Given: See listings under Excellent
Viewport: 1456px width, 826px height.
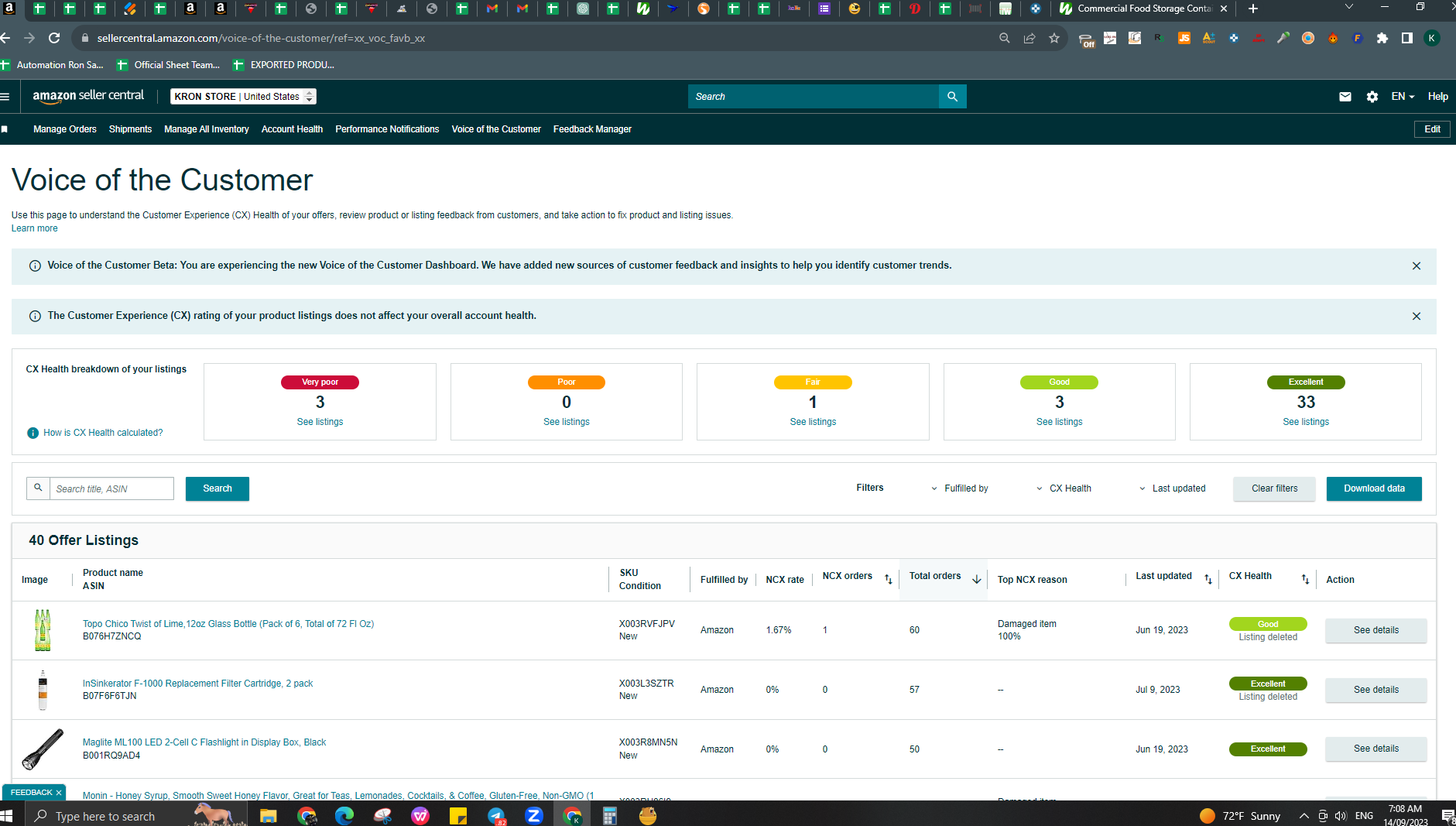Looking at the screenshot, I should click(x=1306, y=422).
